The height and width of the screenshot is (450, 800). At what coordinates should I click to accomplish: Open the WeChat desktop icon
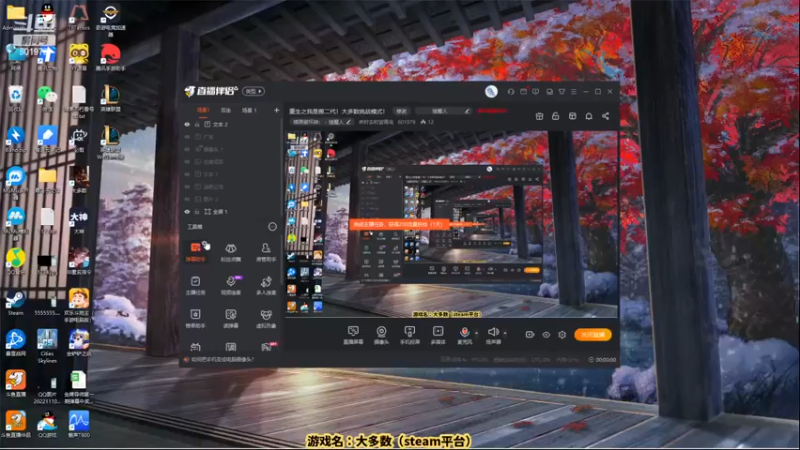[47, 98]
